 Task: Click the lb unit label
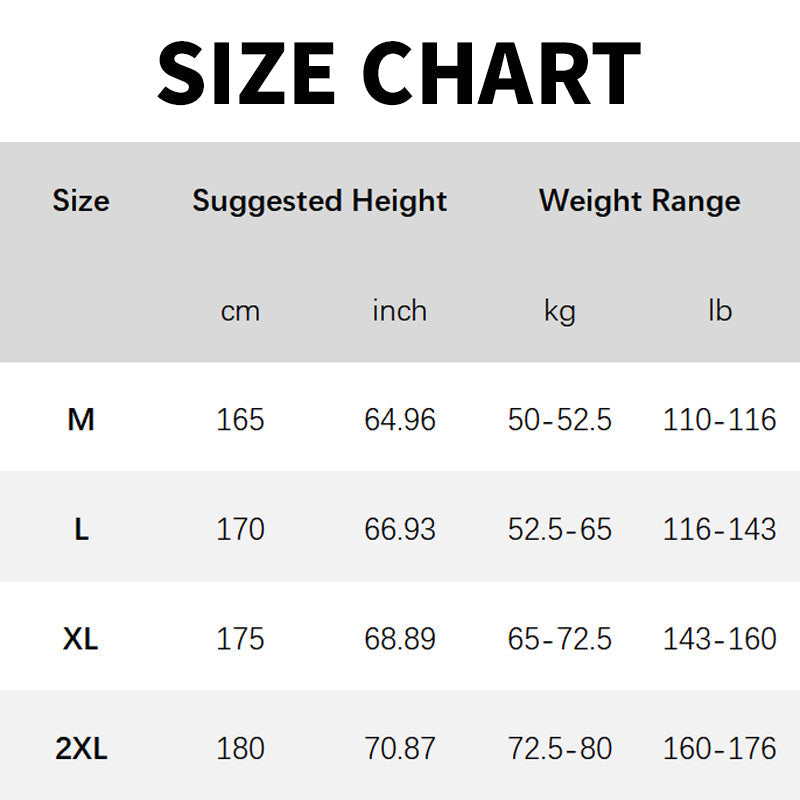click(x=720, y=311)
